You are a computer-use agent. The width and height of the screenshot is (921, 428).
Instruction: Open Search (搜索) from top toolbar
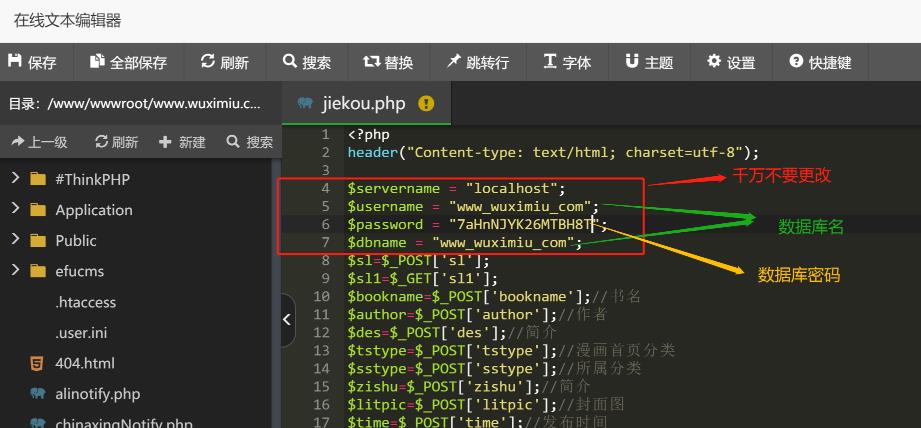[307, 63]
